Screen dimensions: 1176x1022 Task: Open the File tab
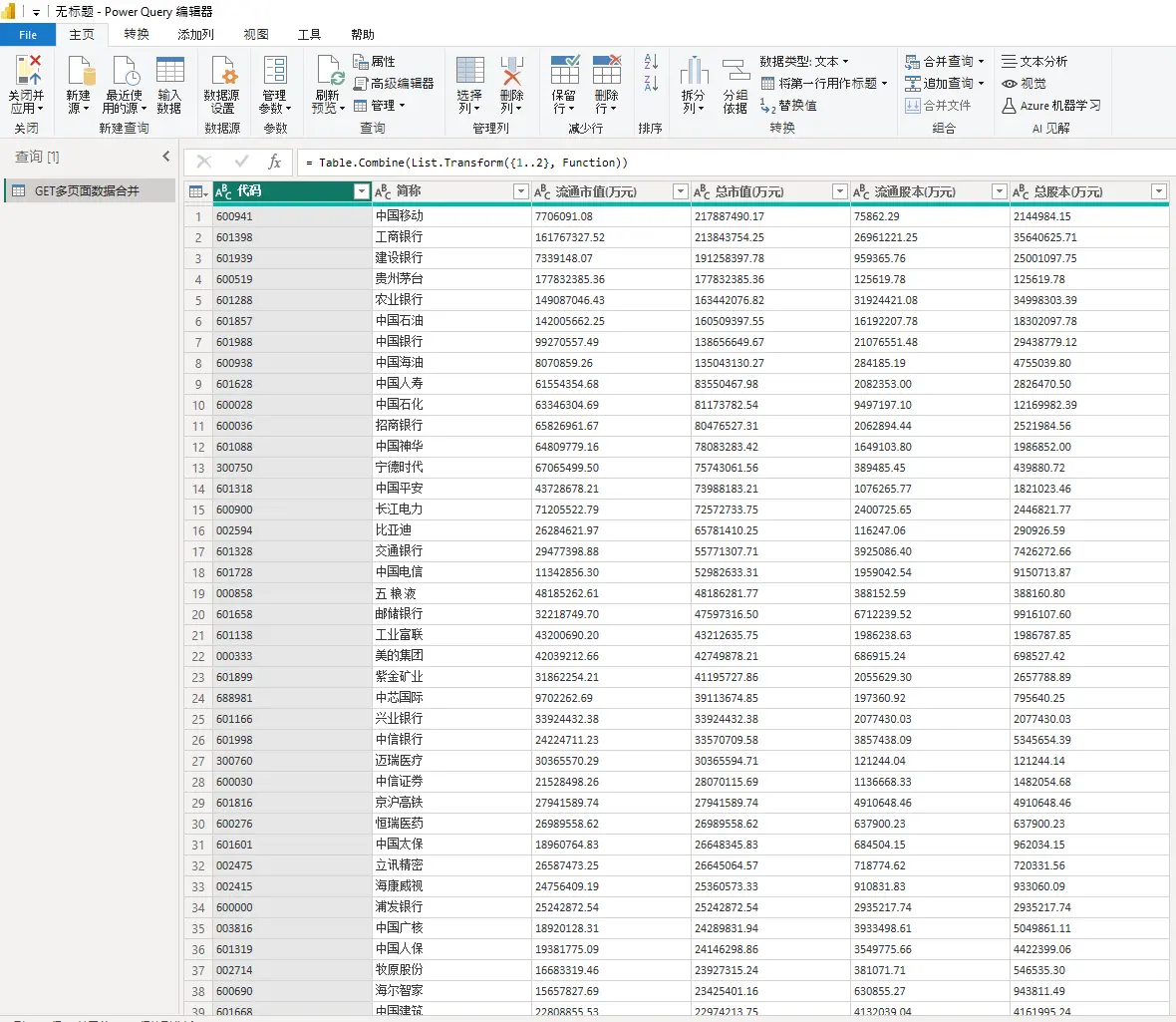pos(28,35)
